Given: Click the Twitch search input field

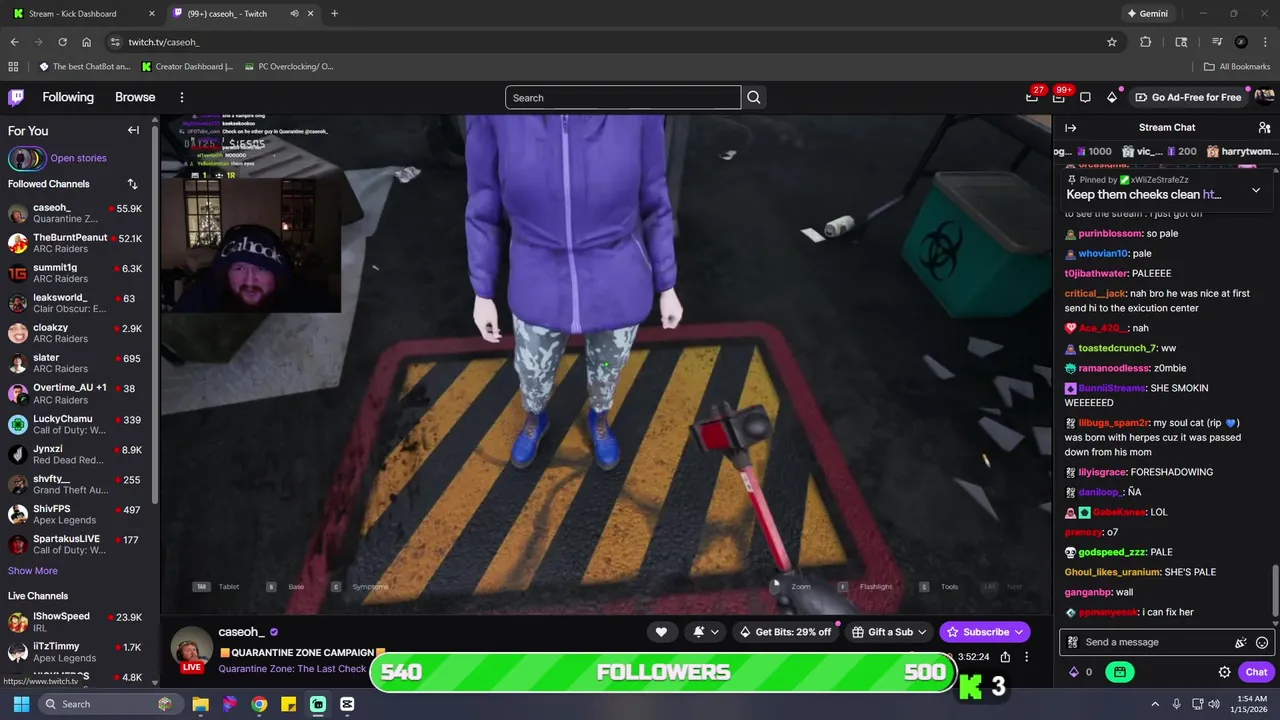Looking at the screenshot, I should (x=623, y=97).
